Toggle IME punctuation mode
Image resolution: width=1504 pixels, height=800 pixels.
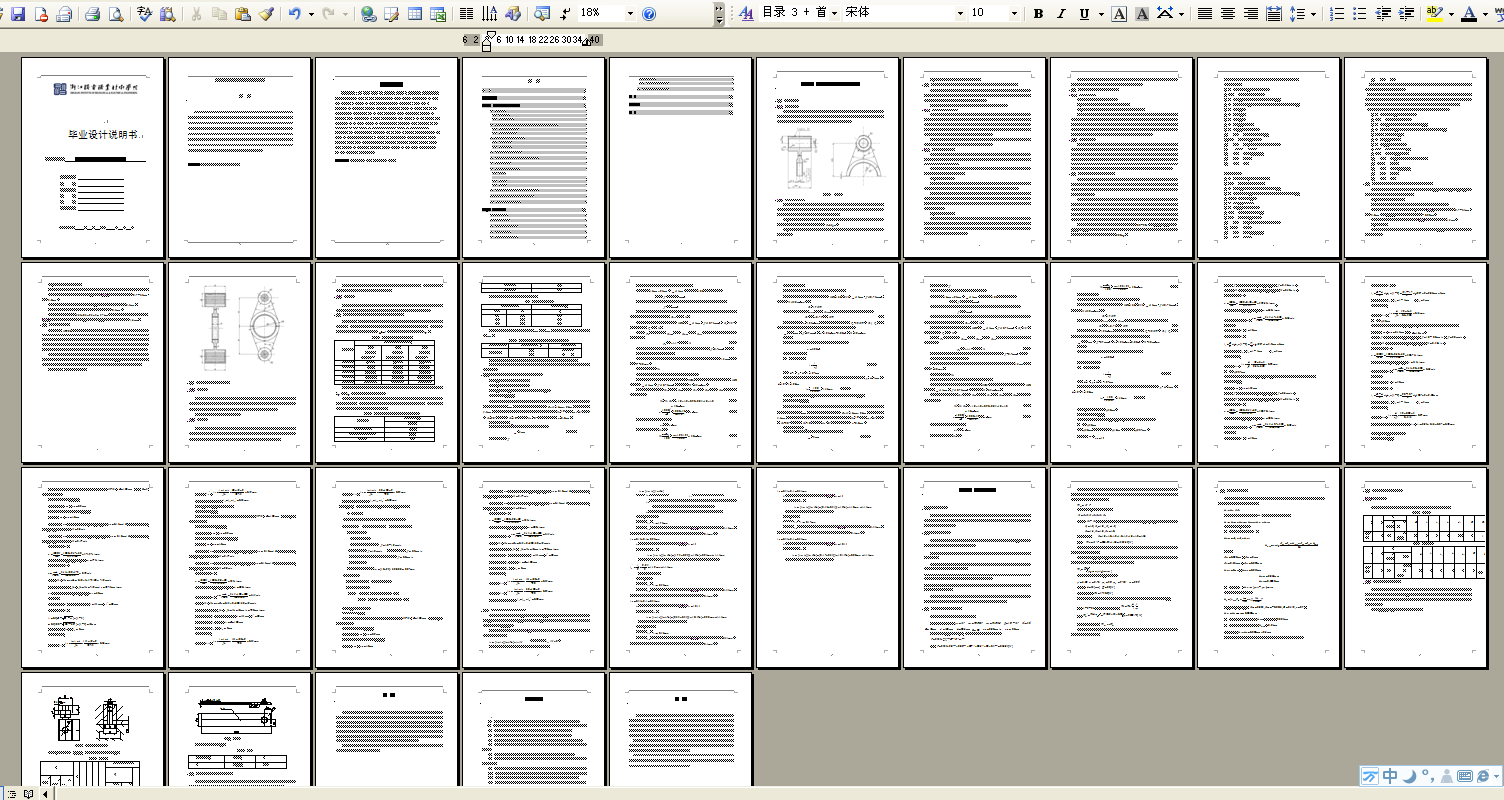pyautogui.click(x=1428, y=776)
